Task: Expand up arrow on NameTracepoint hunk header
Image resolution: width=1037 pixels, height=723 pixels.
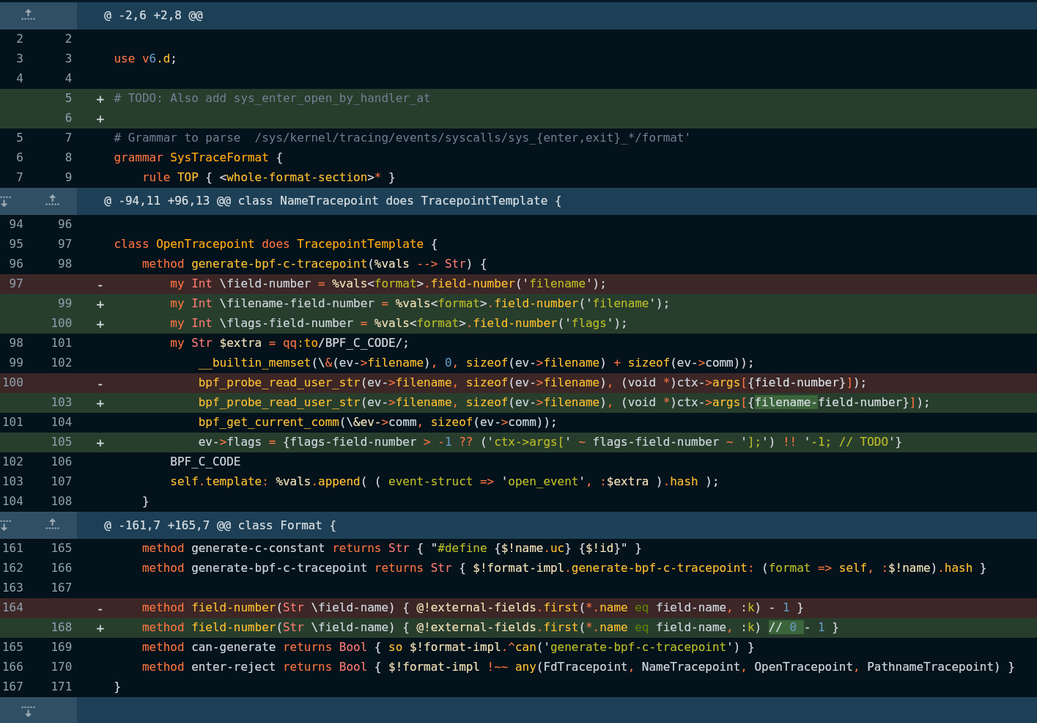Action: (52, 200)
